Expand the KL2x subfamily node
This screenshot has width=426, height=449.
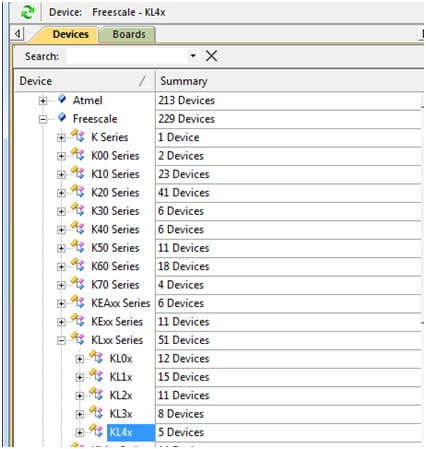(x=79, y=396)
